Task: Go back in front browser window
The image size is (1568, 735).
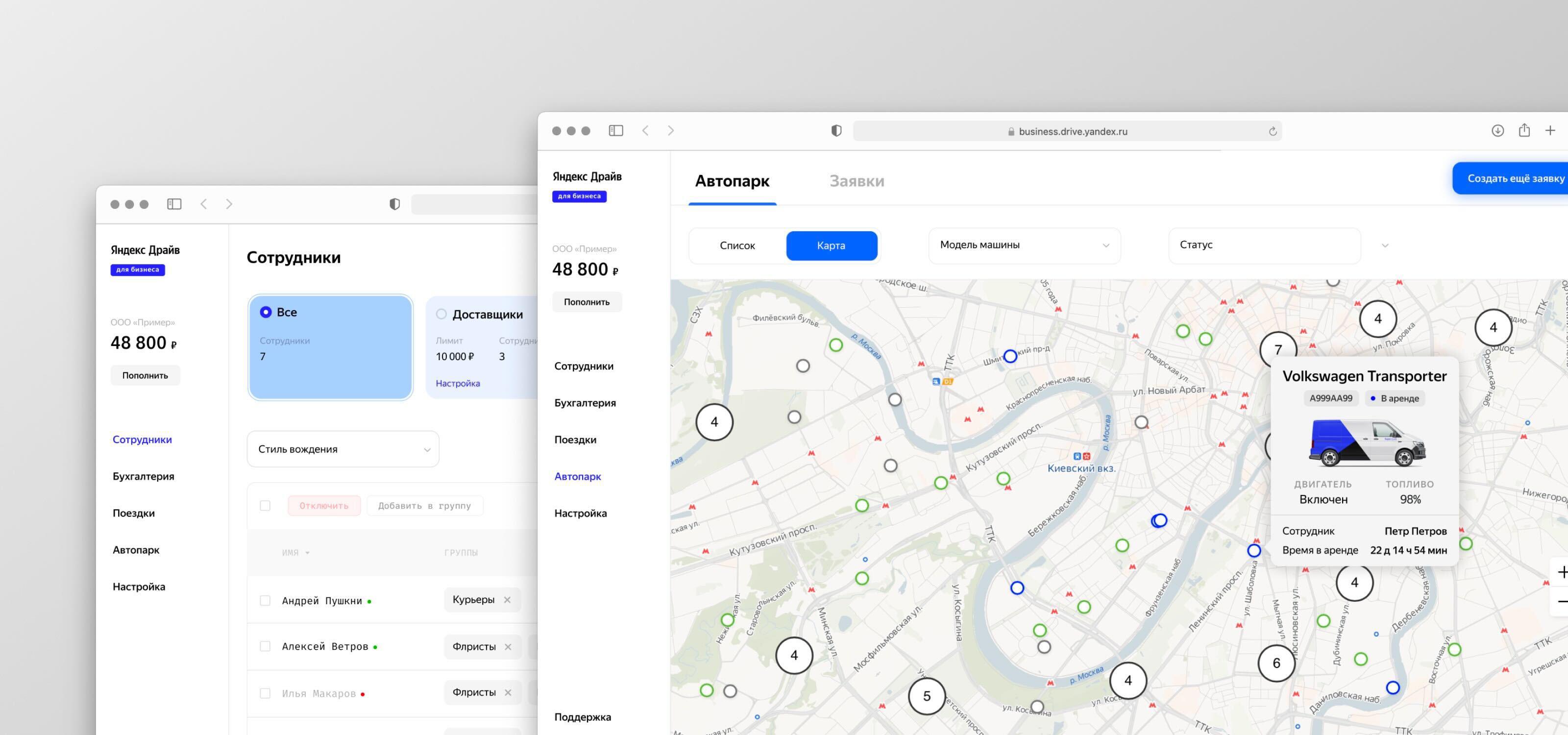Action: (645, 131)
